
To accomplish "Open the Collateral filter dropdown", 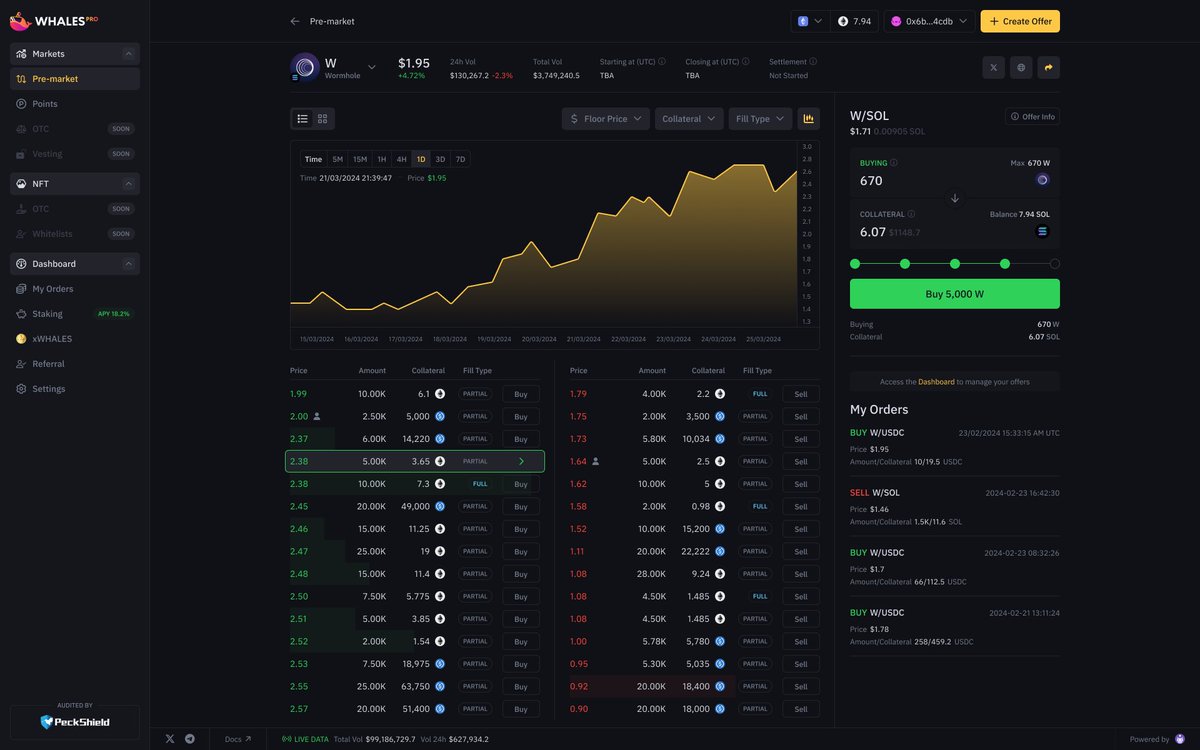I will [689, 118].
